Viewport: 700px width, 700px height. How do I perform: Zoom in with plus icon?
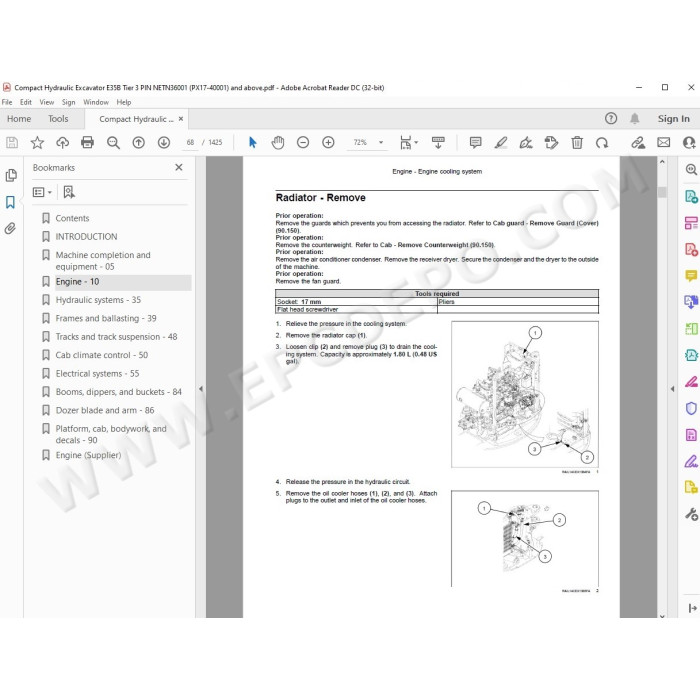(328, 142)
